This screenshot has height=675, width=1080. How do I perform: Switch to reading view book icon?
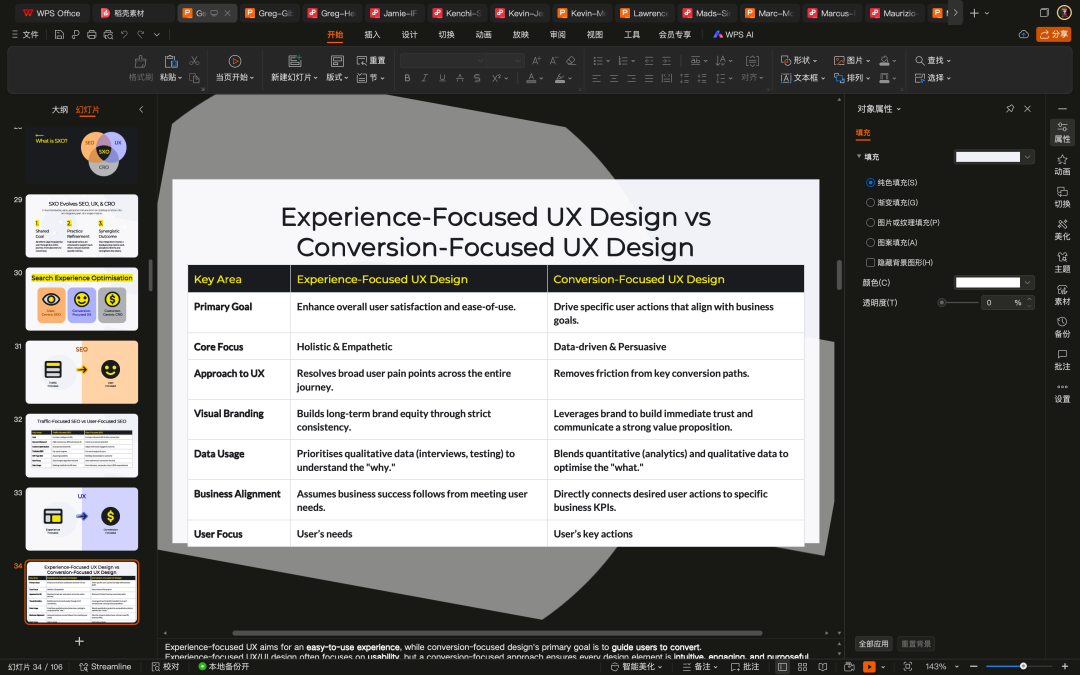[x=822, y=667]
